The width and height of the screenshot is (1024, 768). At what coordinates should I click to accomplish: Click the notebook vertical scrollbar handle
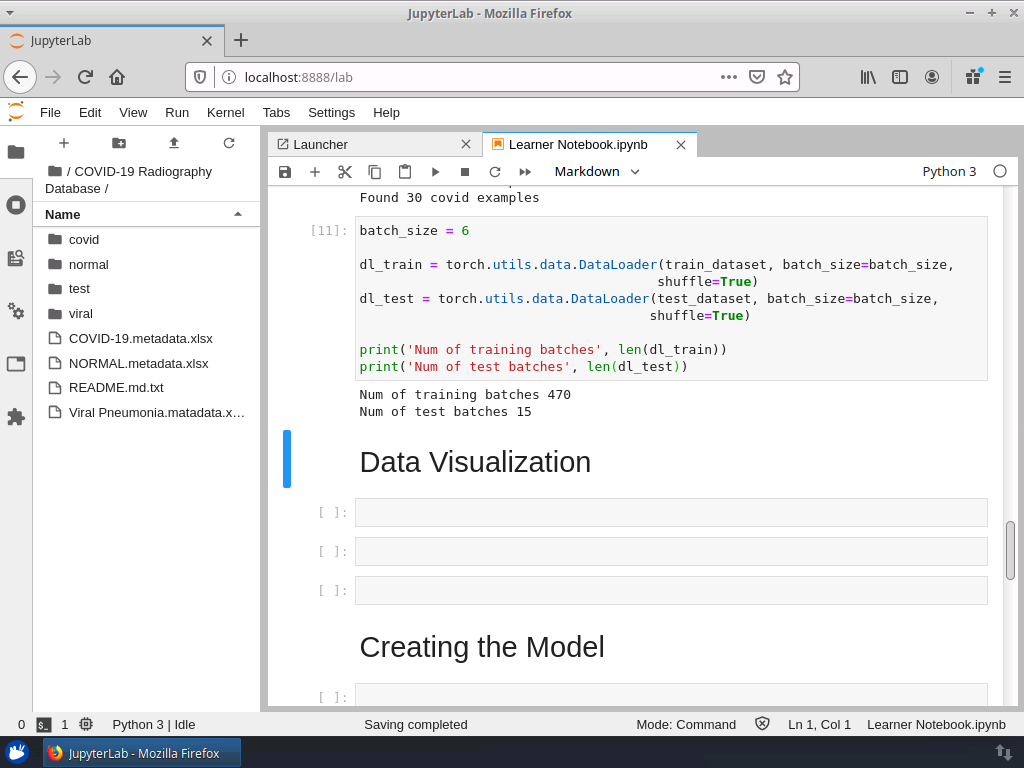coord(1010,550)
